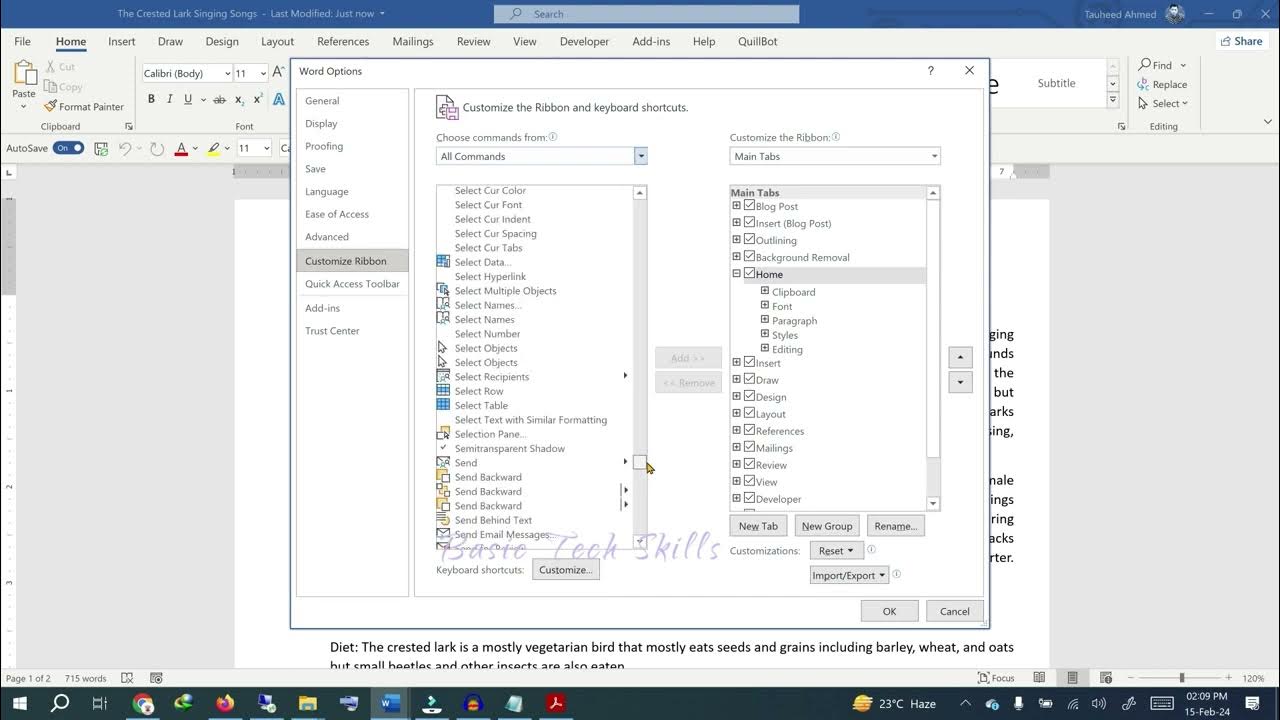Expand the Paragraph group node
1280x720 pixels.
pos(765,321)
